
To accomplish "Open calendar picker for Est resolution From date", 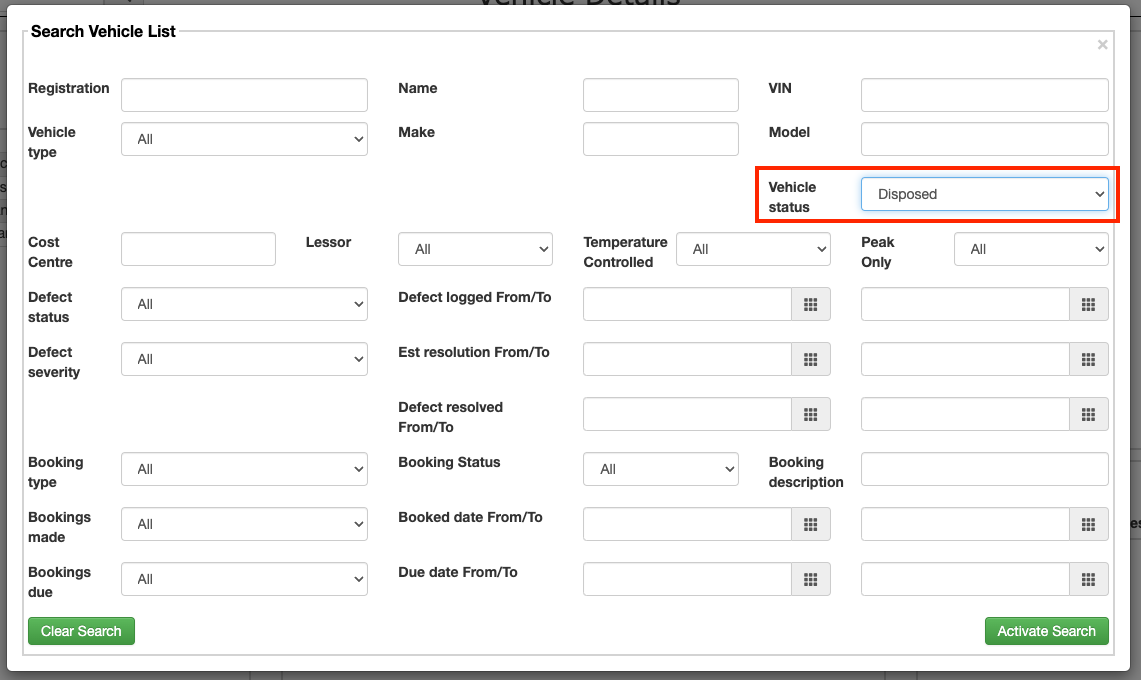I will (811, 359).
